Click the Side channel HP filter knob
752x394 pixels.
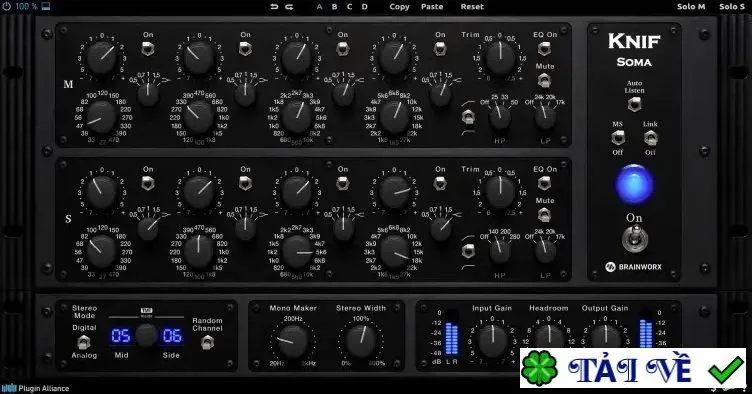pyautogui.click(x=499, y=252)
